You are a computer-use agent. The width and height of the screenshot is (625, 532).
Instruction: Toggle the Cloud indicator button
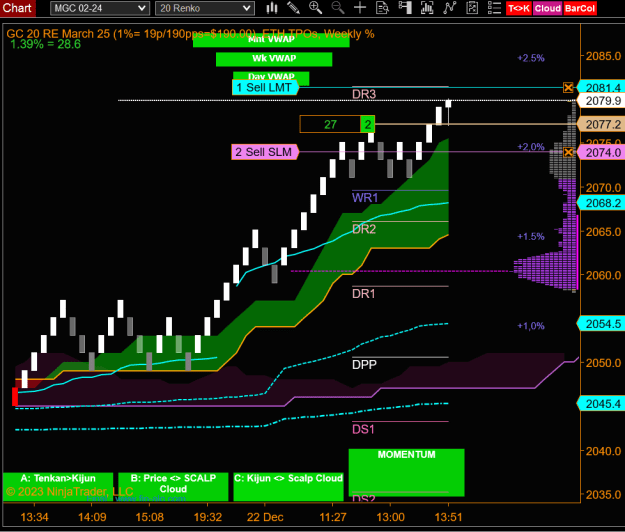pos(548,8)
